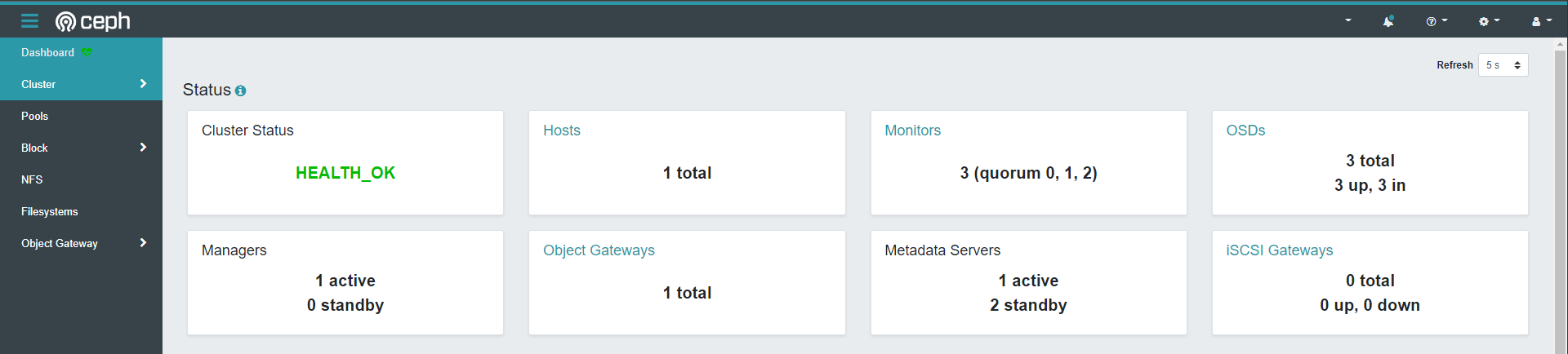Go to Pools in sidebar
1568x354 pixels.
(81, 116)
